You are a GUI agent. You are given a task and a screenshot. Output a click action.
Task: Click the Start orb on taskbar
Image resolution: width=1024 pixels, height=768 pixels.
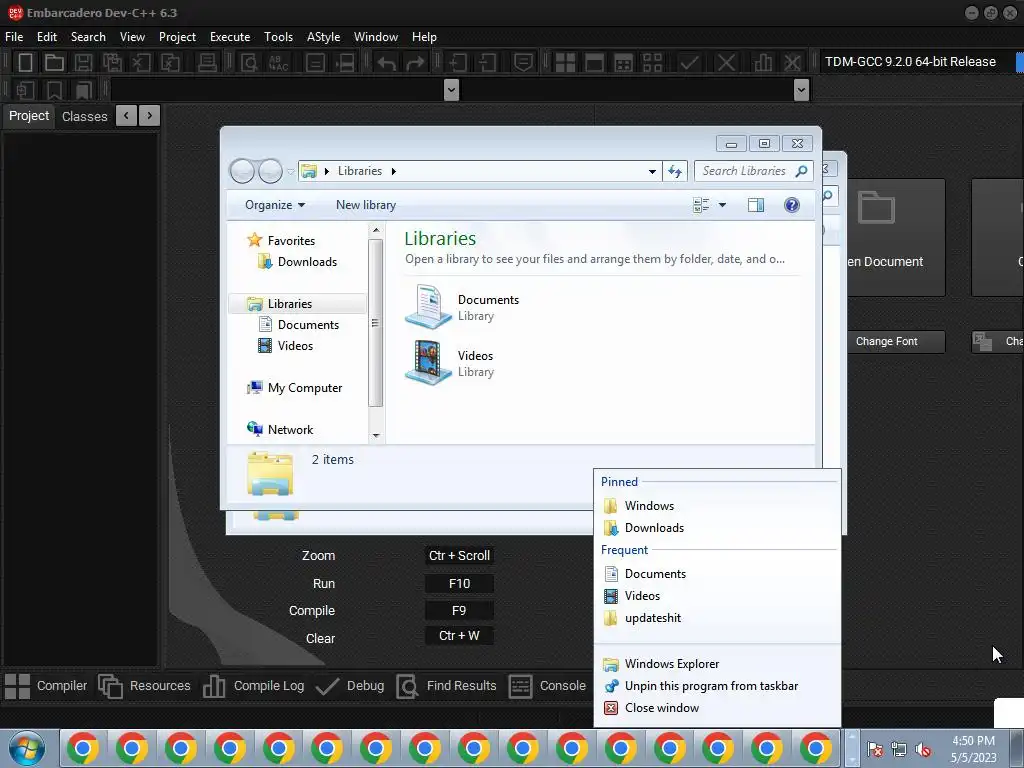(27, 748)
